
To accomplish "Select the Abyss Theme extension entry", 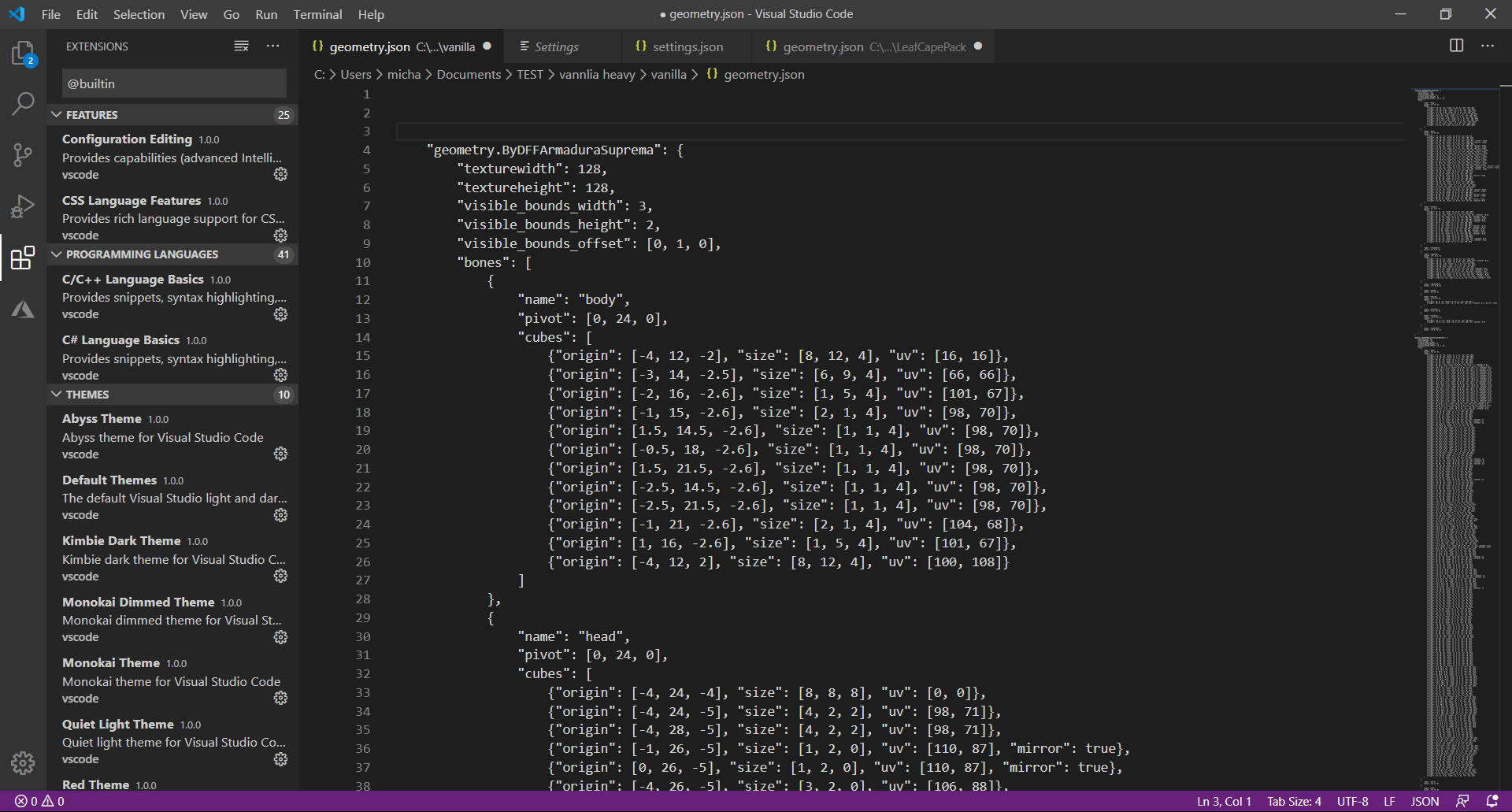I will coord(173,436).
